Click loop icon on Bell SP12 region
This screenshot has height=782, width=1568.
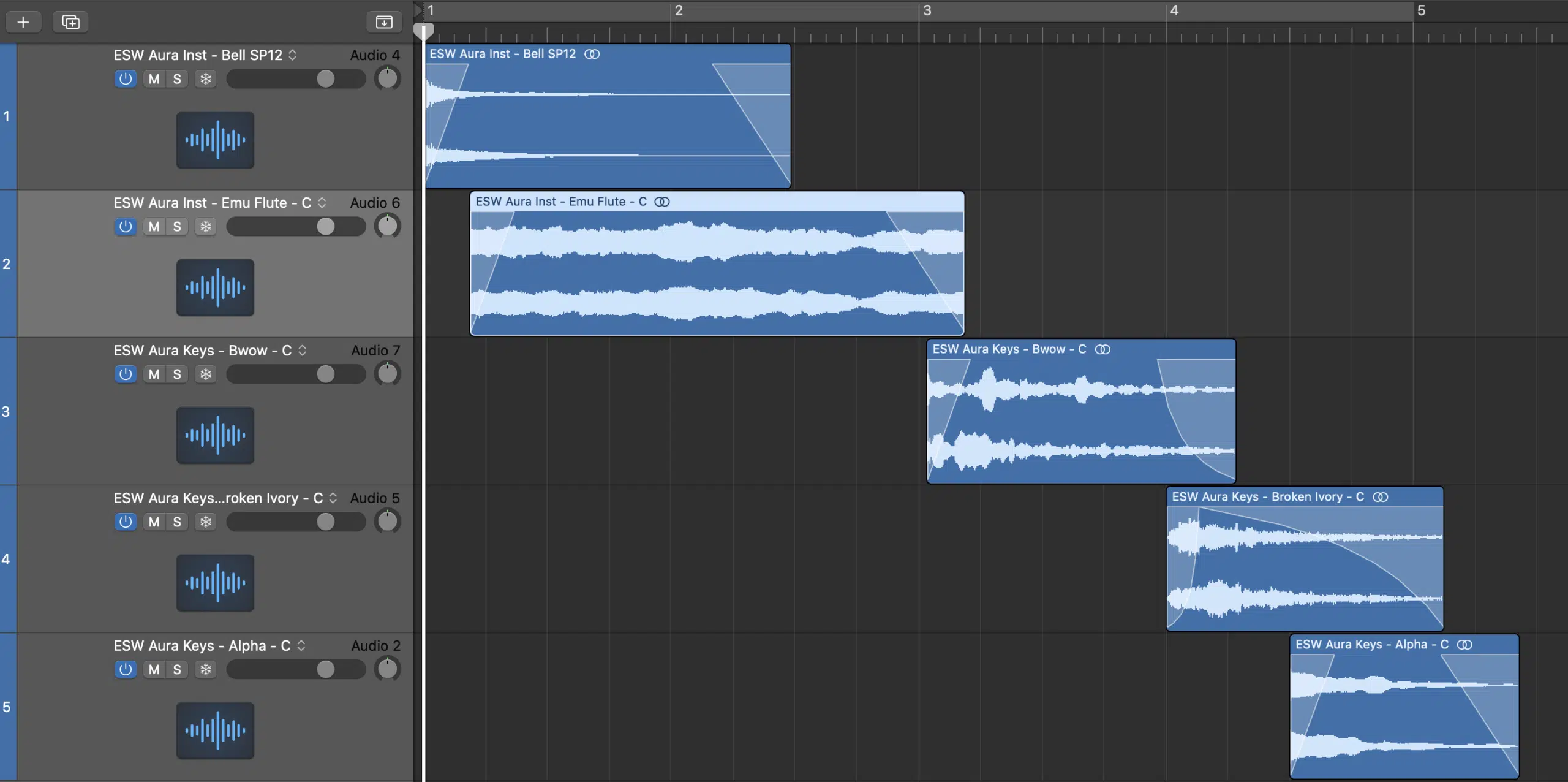coord(592,54)
